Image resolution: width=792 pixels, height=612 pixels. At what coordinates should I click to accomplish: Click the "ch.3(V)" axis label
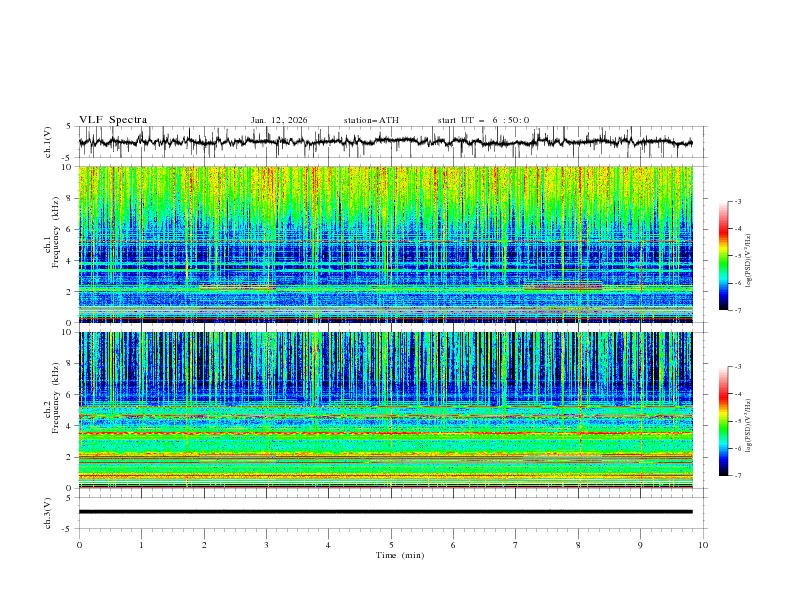click(48, 513)
